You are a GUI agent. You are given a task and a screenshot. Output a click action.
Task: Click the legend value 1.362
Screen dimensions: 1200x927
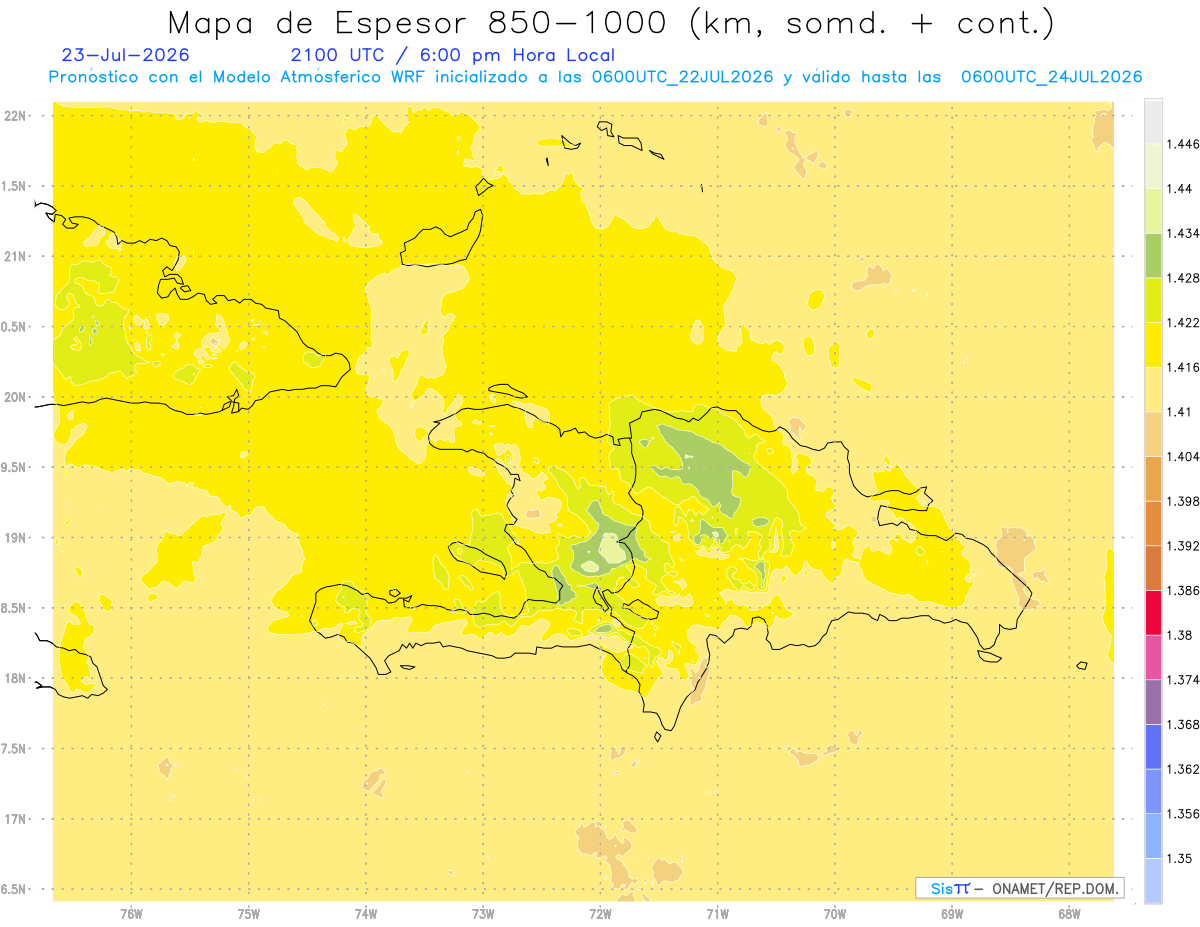coord(1183,769)
